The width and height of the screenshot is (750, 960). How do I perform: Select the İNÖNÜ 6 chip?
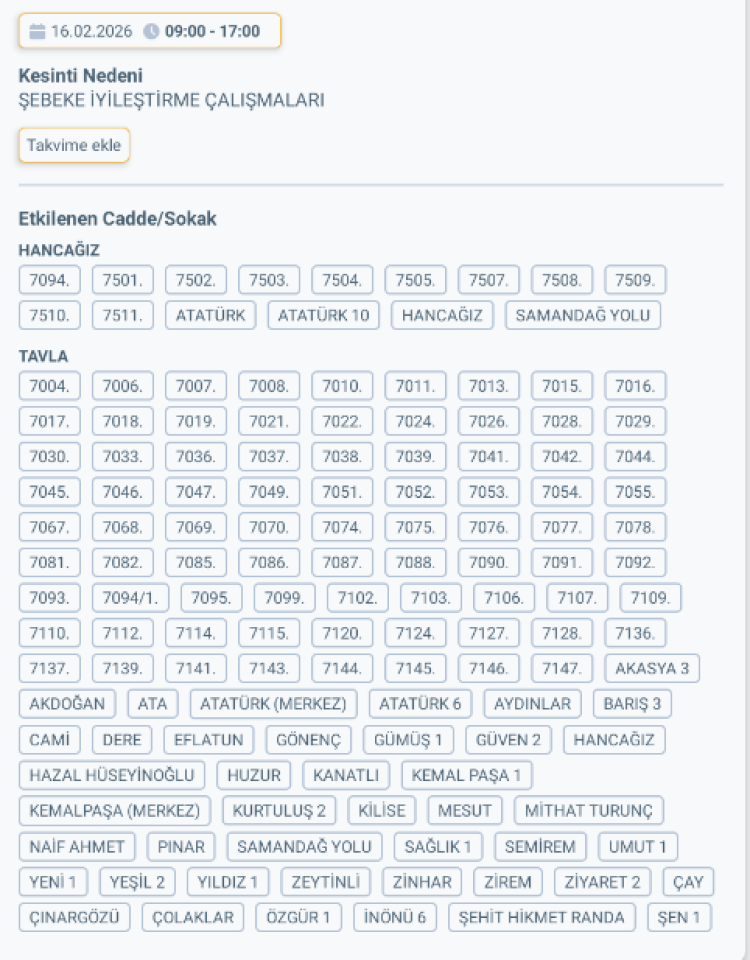[x=395, y=917]
